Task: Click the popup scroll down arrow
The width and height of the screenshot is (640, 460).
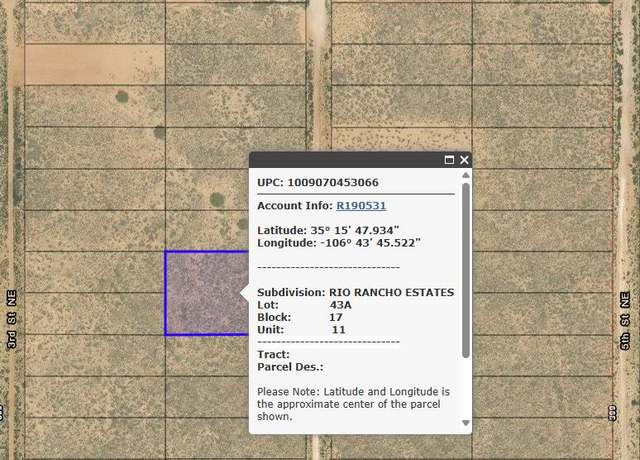Action: click(x=466, y=423)
